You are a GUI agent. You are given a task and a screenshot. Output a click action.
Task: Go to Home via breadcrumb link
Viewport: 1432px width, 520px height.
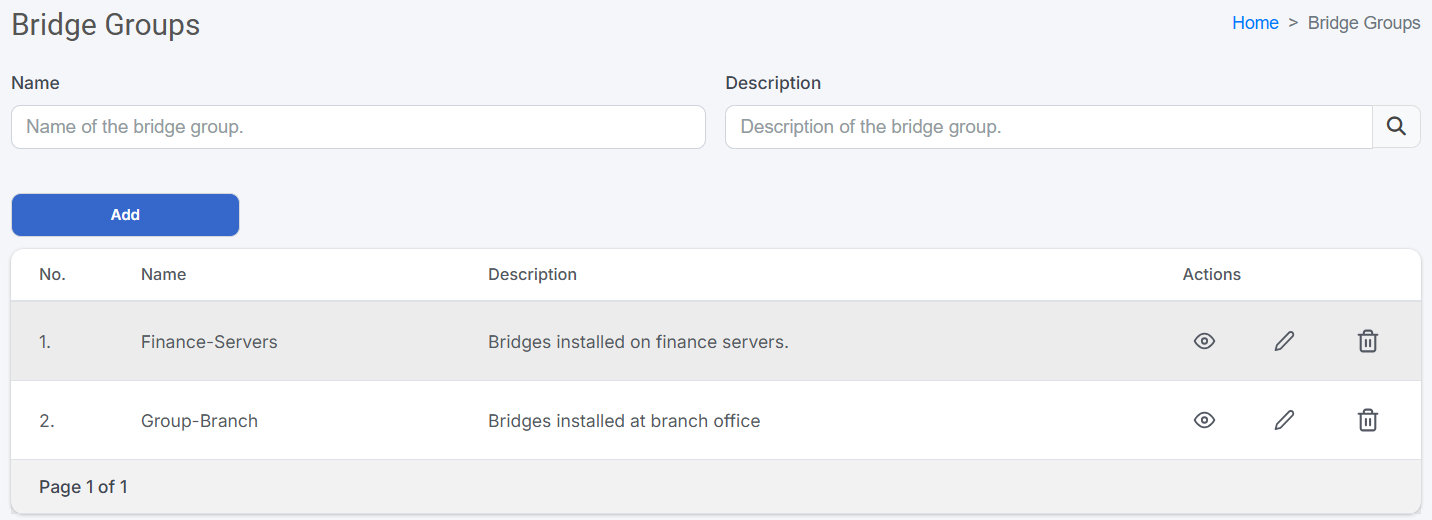pos(1254,23)
